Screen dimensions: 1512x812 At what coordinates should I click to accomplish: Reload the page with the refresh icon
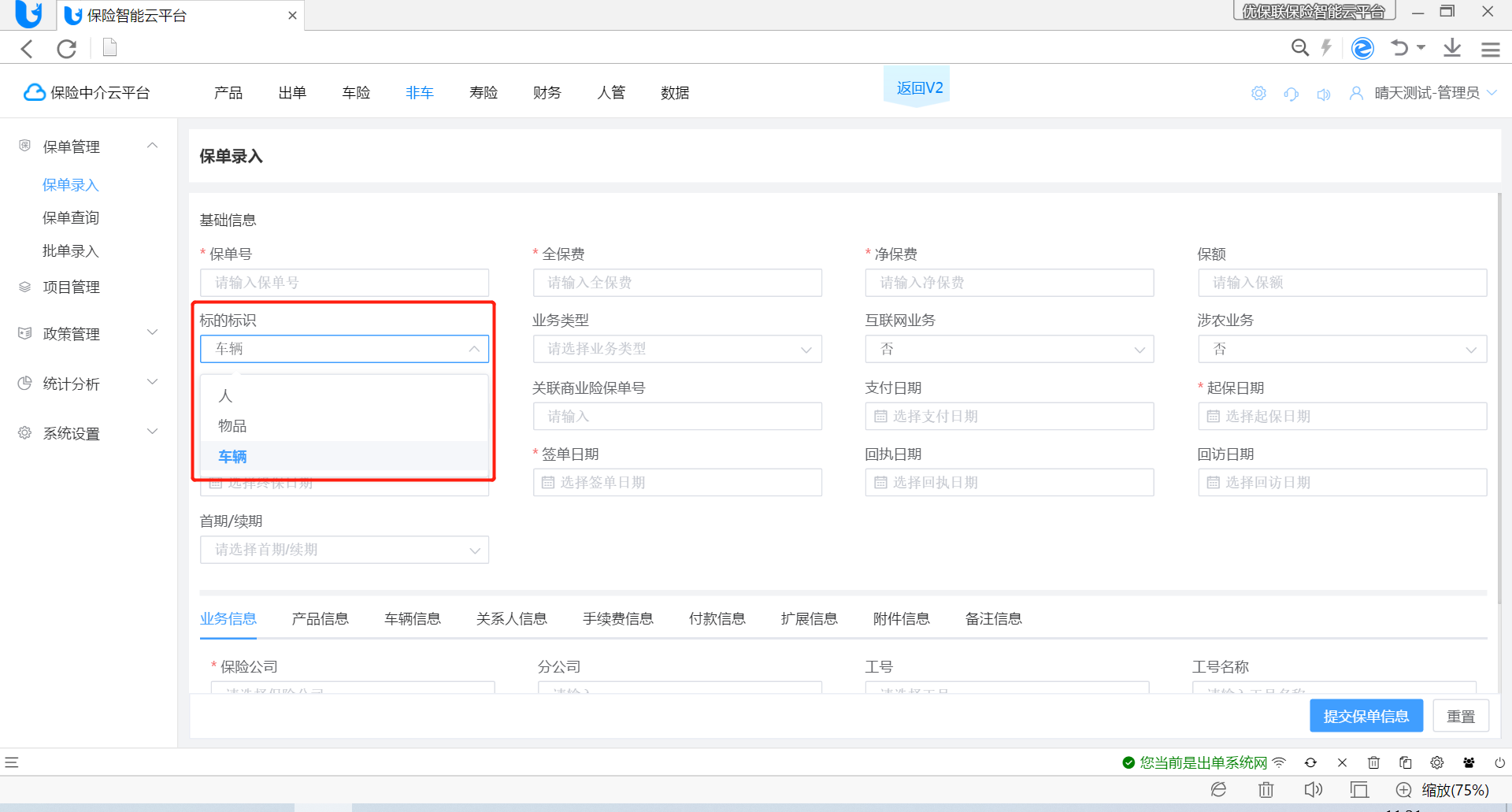click(67, 49)
